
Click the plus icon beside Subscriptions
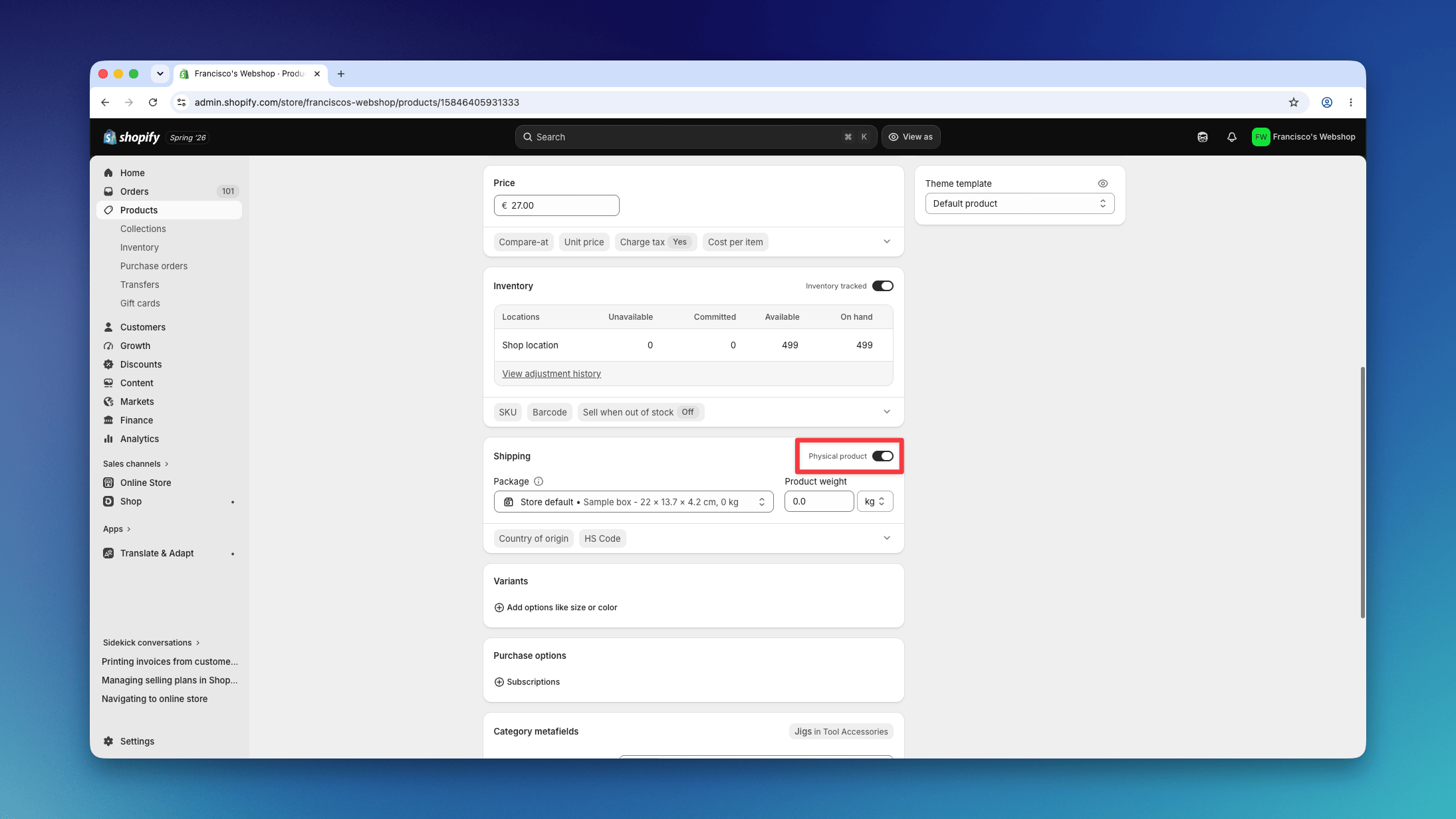click(x=499, y=682)
